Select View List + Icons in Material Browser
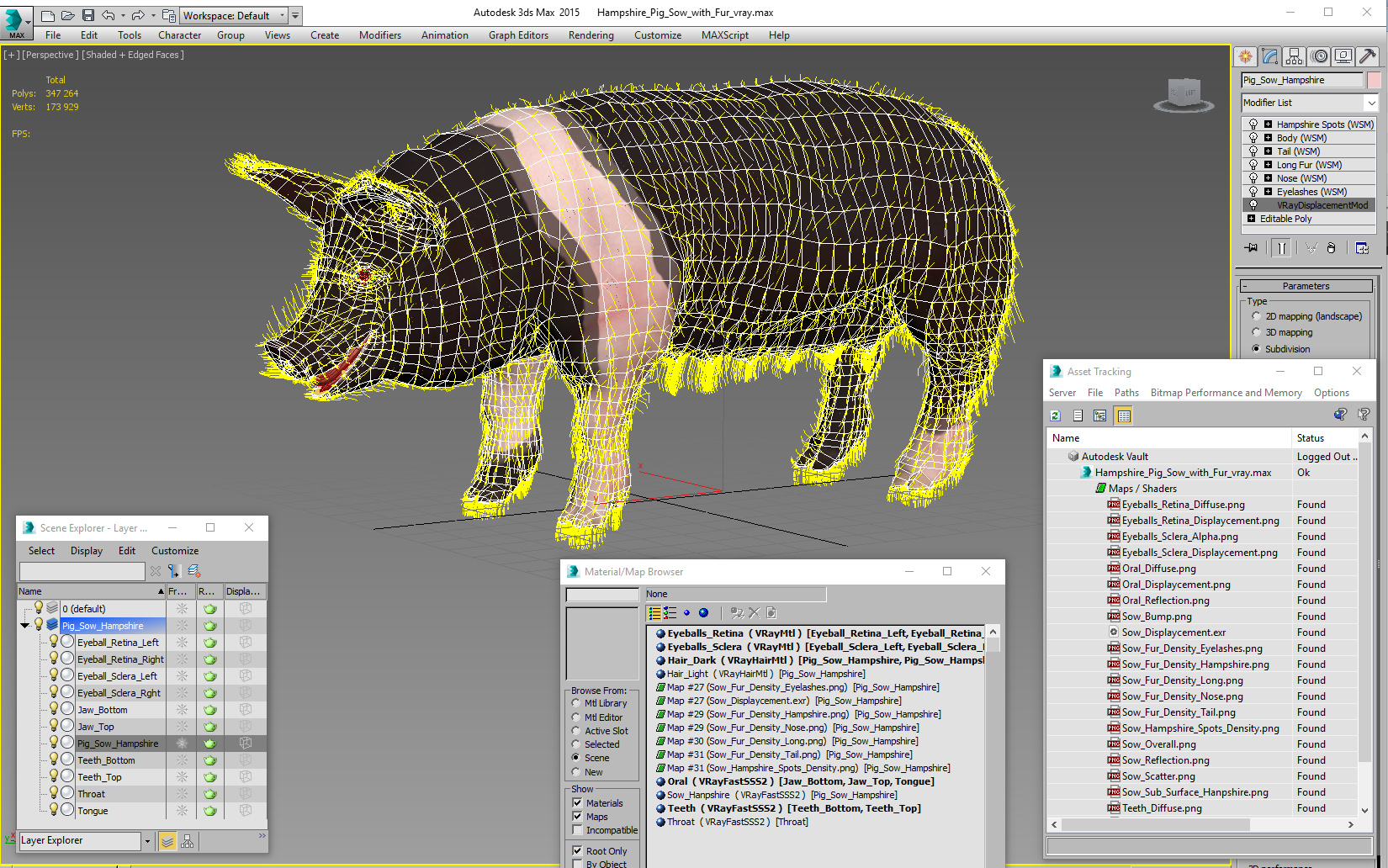The width and height of the screenshot is (1388, 868). [x=670, y=613]
